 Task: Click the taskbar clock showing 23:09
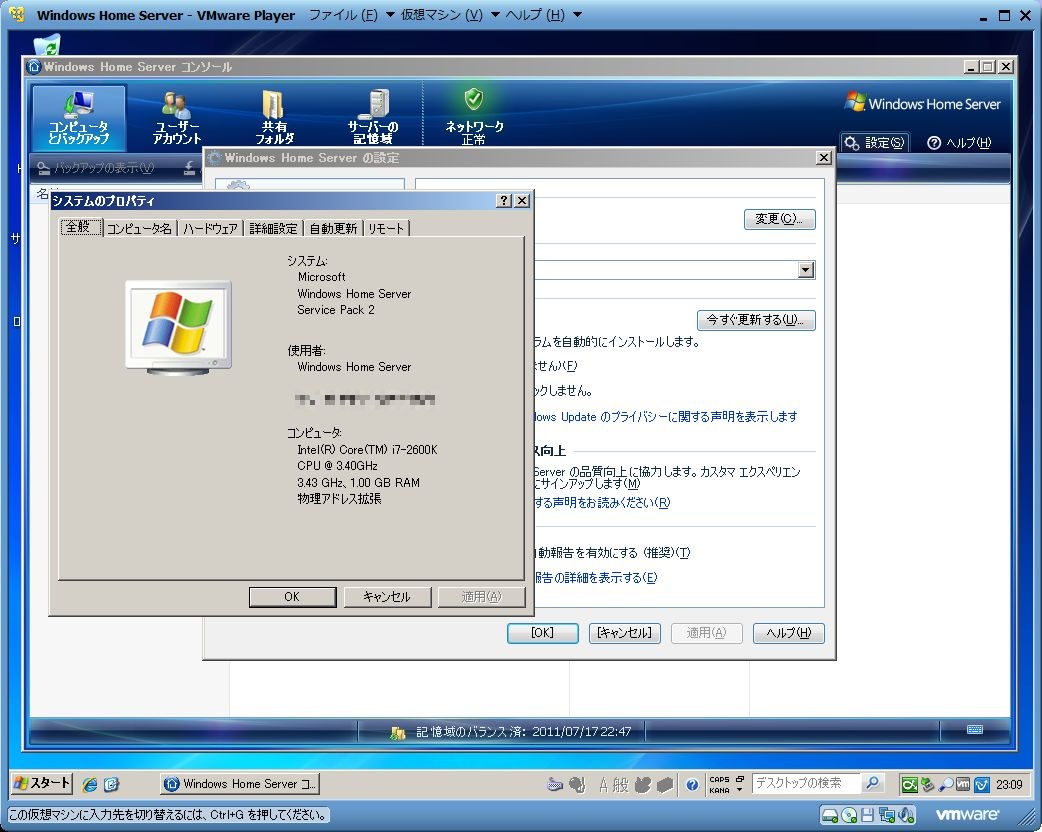1009,785
